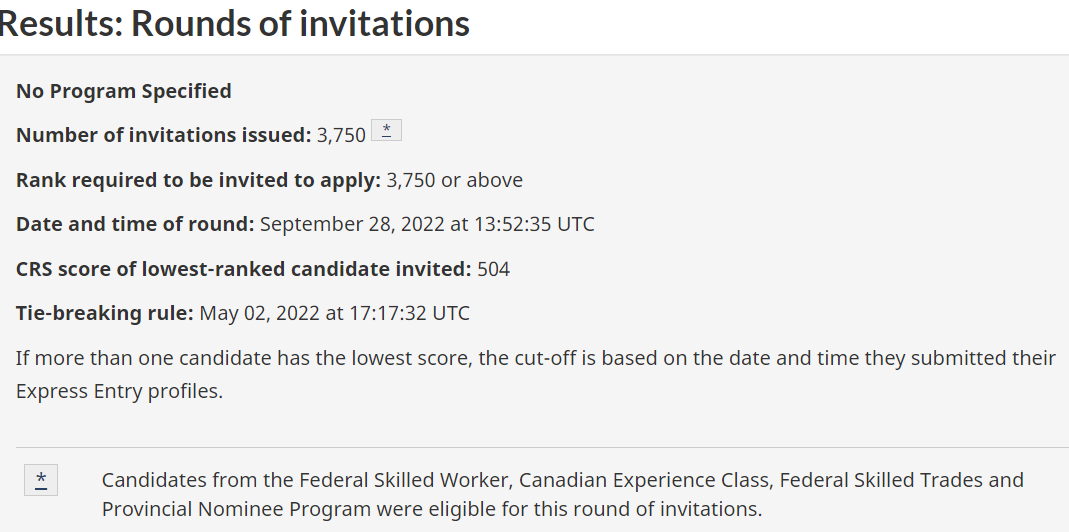
Task: Click the "Results: Rounds of invitations" heading
Action: [x=234, y=23]
